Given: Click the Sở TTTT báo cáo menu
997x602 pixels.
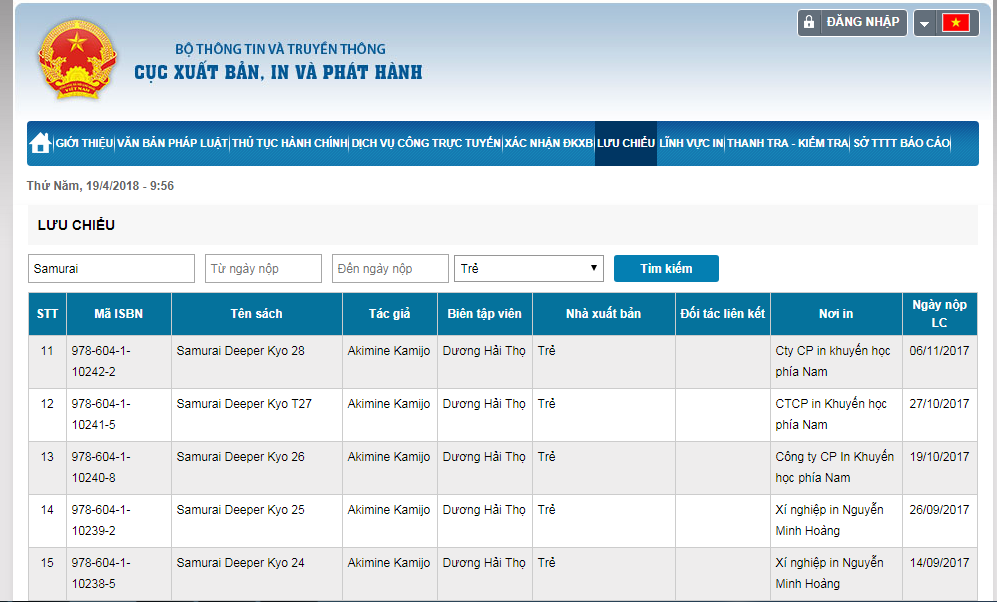Looking at the screenshot, I should [901, 143].
